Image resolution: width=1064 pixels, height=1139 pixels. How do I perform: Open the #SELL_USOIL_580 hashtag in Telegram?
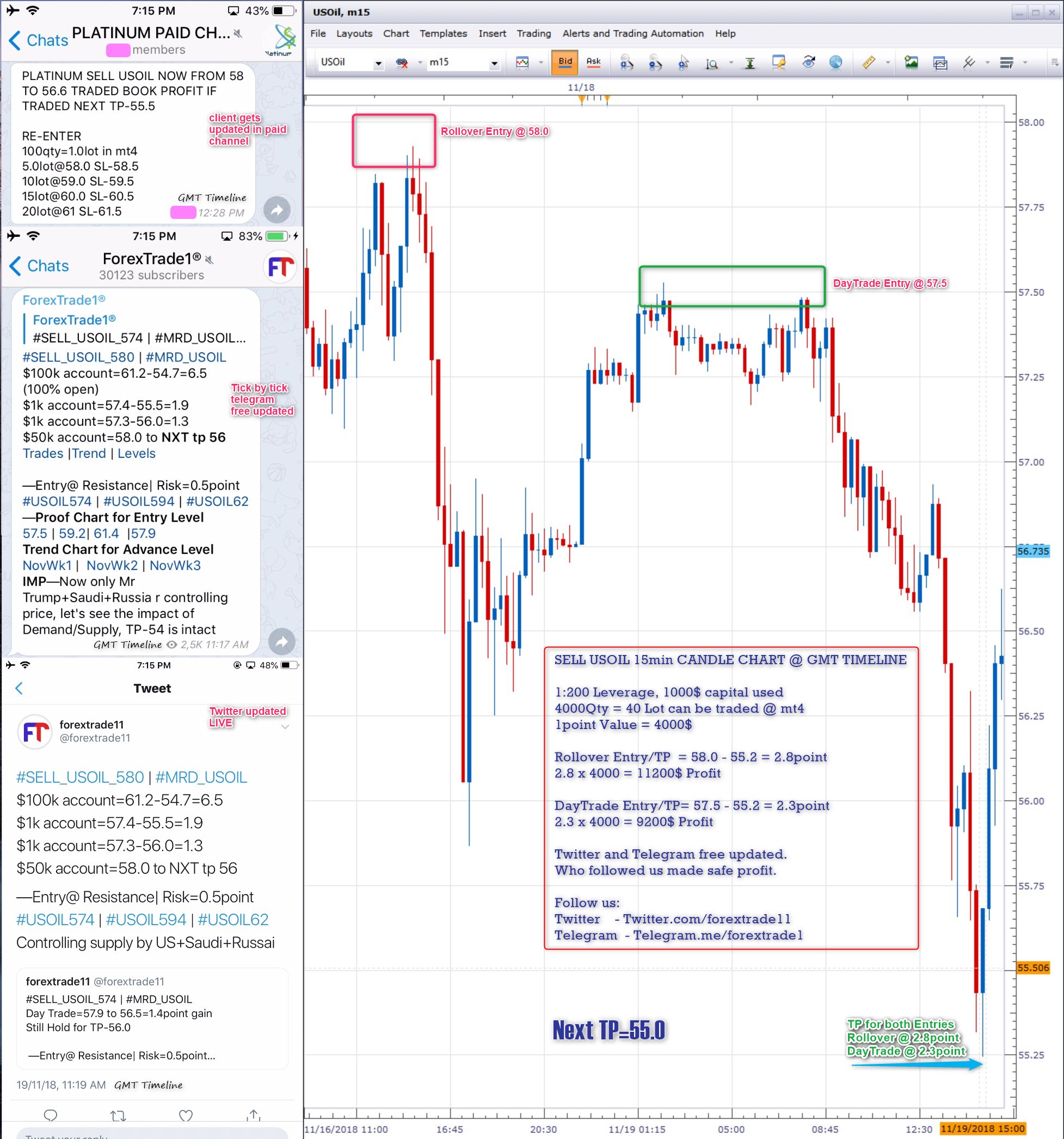[78, 357]
